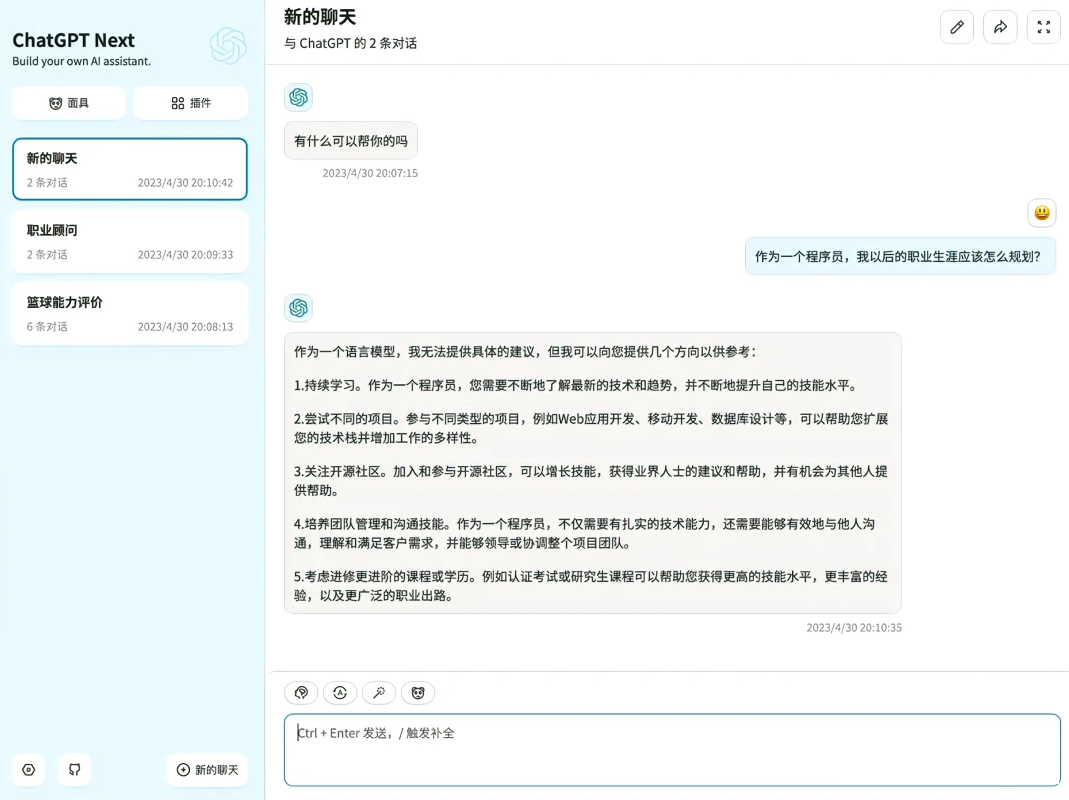
Task: Click the reply paragraph starting 2.尝试不同的项目
Action: [x=591, y=428]
